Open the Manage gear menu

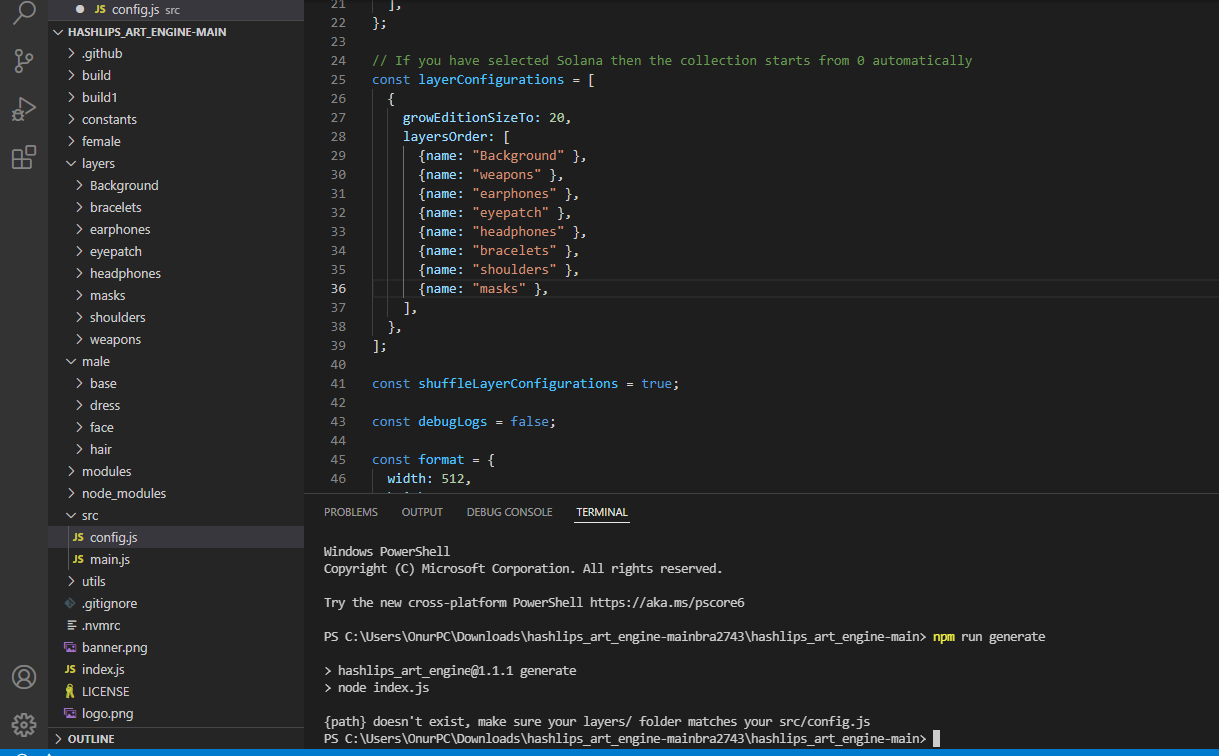pos(23,724)
